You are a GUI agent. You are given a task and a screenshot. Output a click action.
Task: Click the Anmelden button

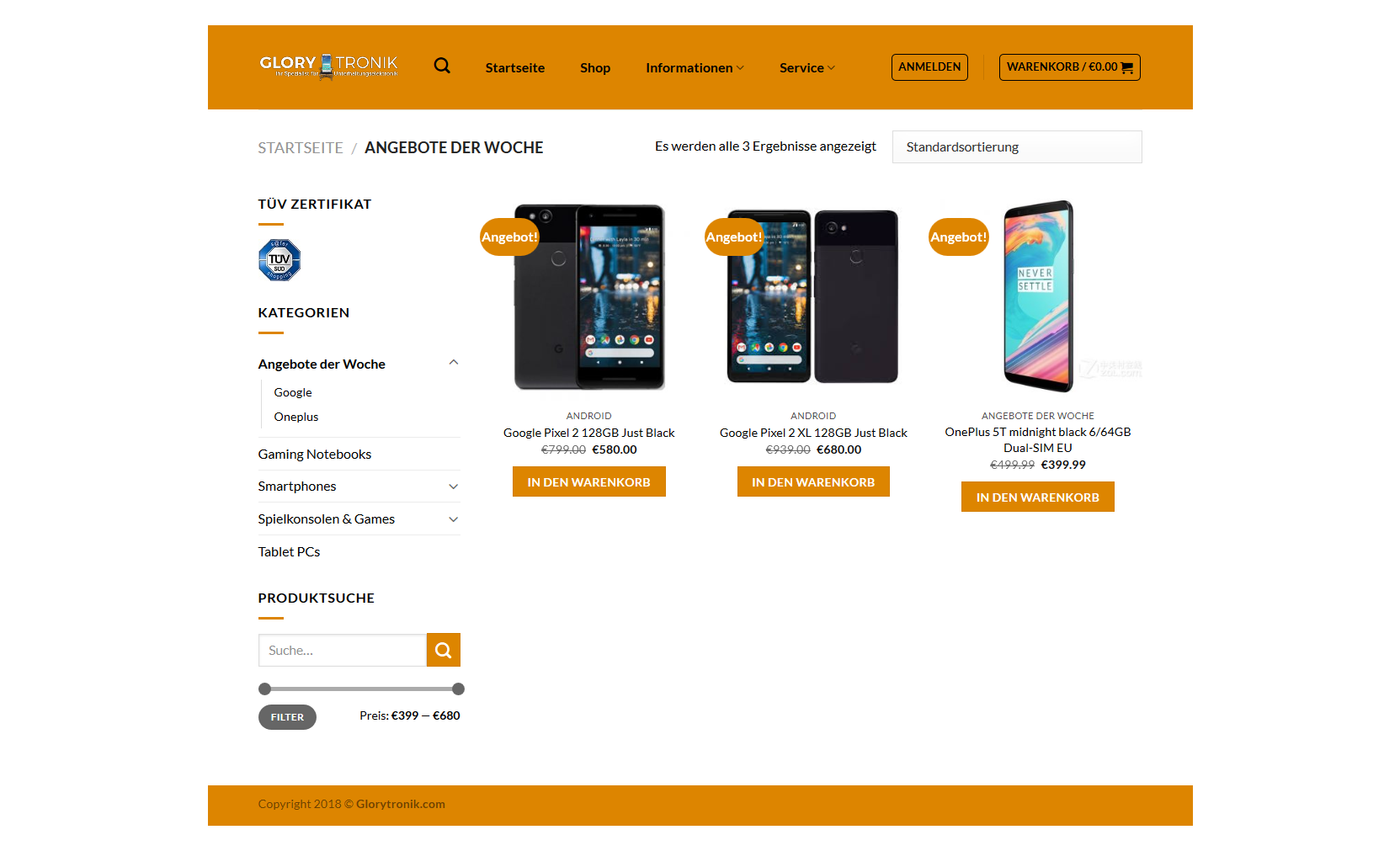[929, 67]
